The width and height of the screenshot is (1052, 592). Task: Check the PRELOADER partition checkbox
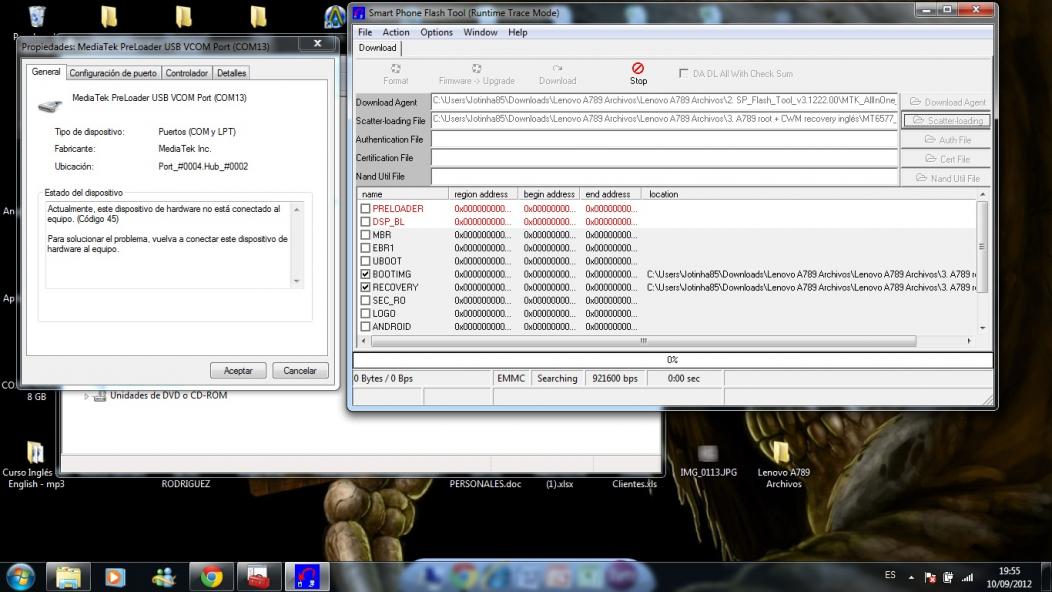coord(365,209)
